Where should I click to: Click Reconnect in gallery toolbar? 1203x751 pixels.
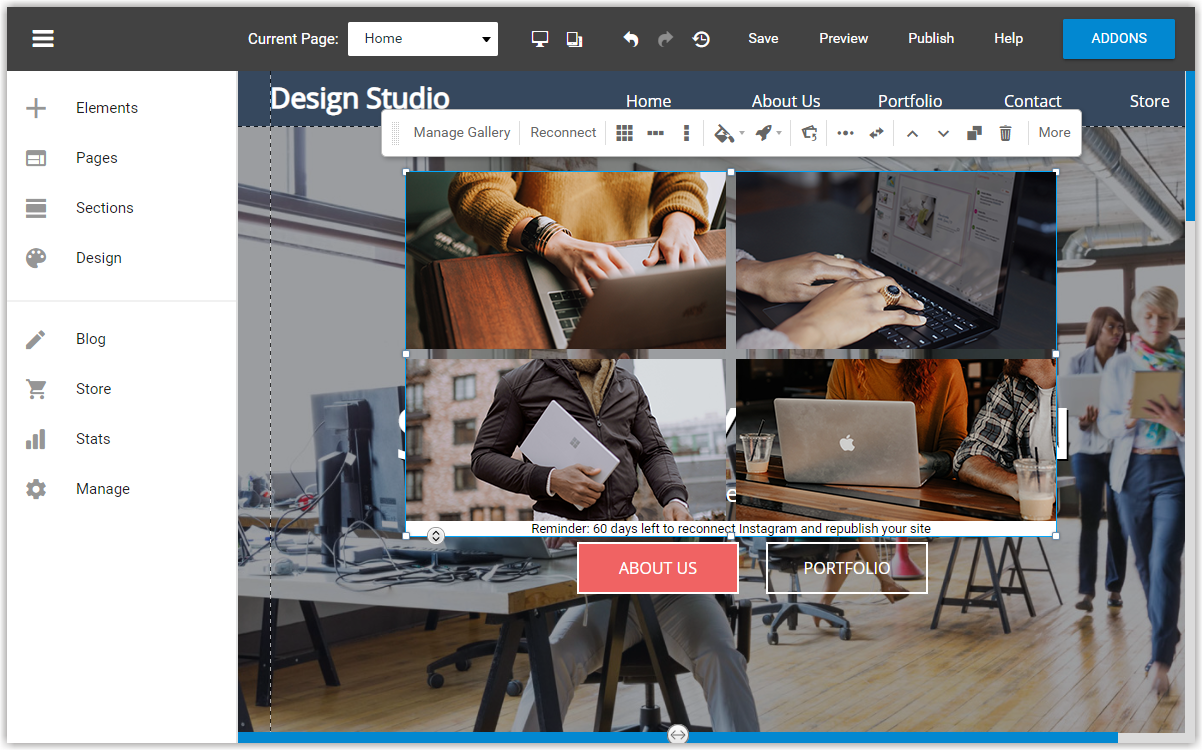pos(563,133)
